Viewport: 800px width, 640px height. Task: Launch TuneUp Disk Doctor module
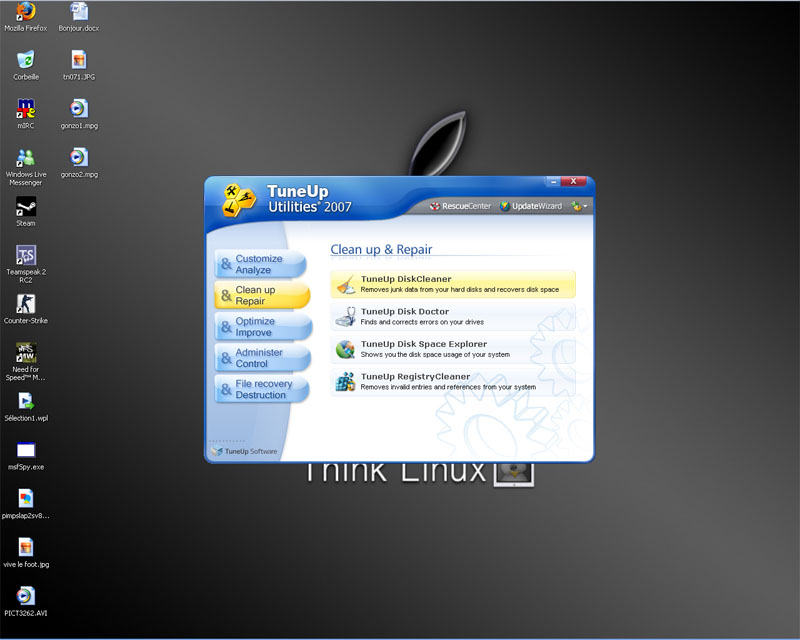(x=453, y=317)
